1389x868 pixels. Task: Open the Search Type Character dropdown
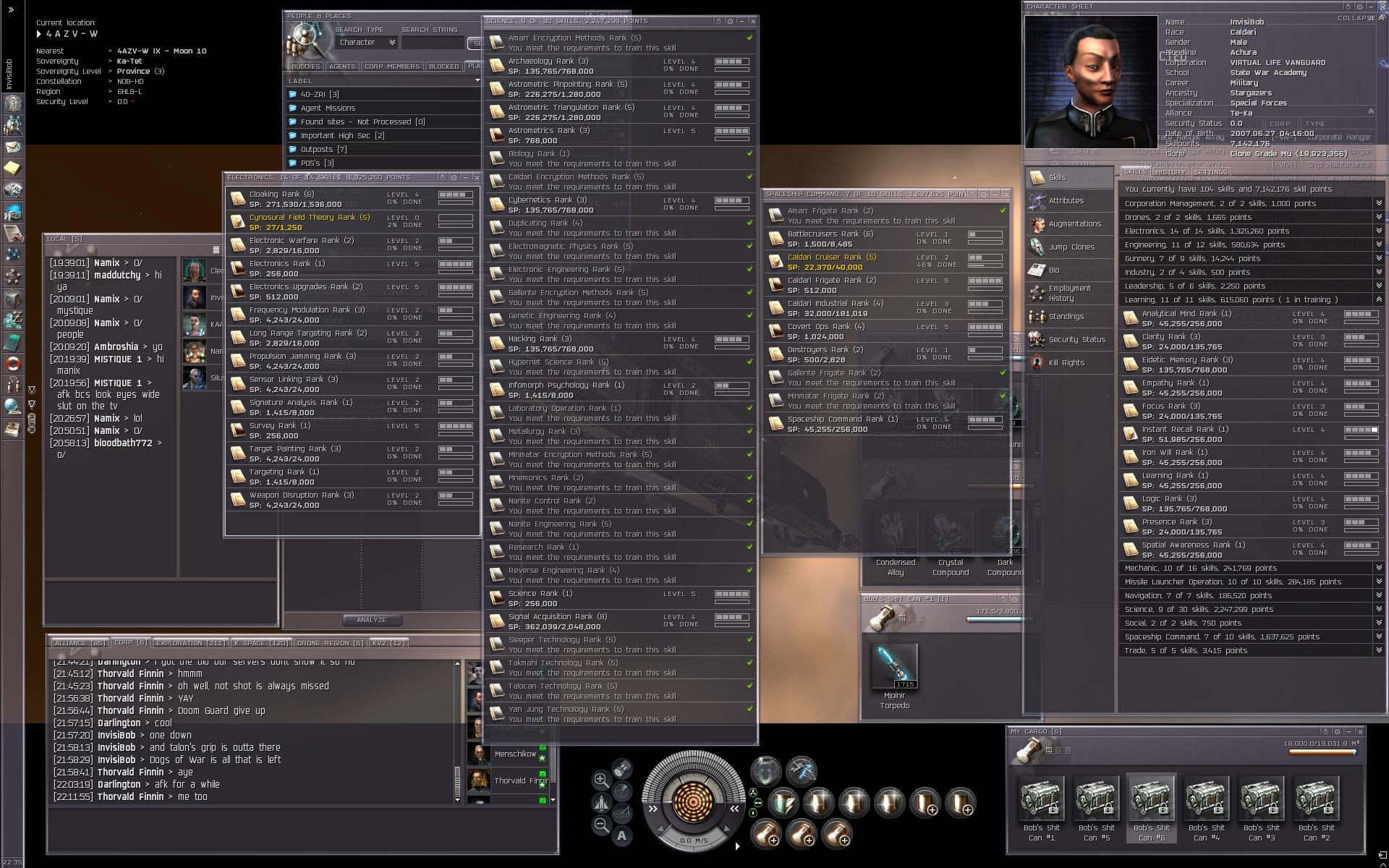click(x=367, y=43)
